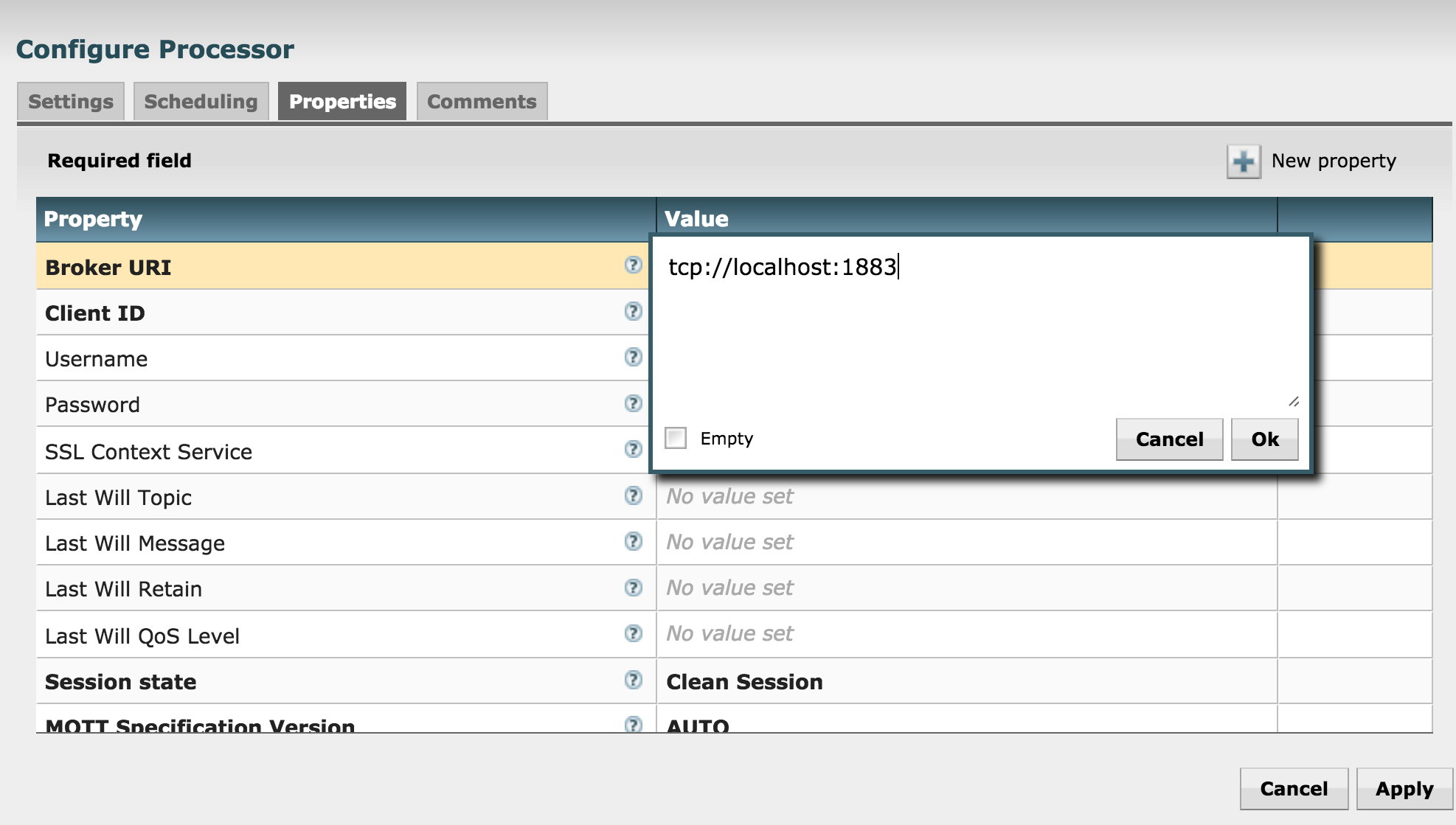Go to the Comments tab

482,102
